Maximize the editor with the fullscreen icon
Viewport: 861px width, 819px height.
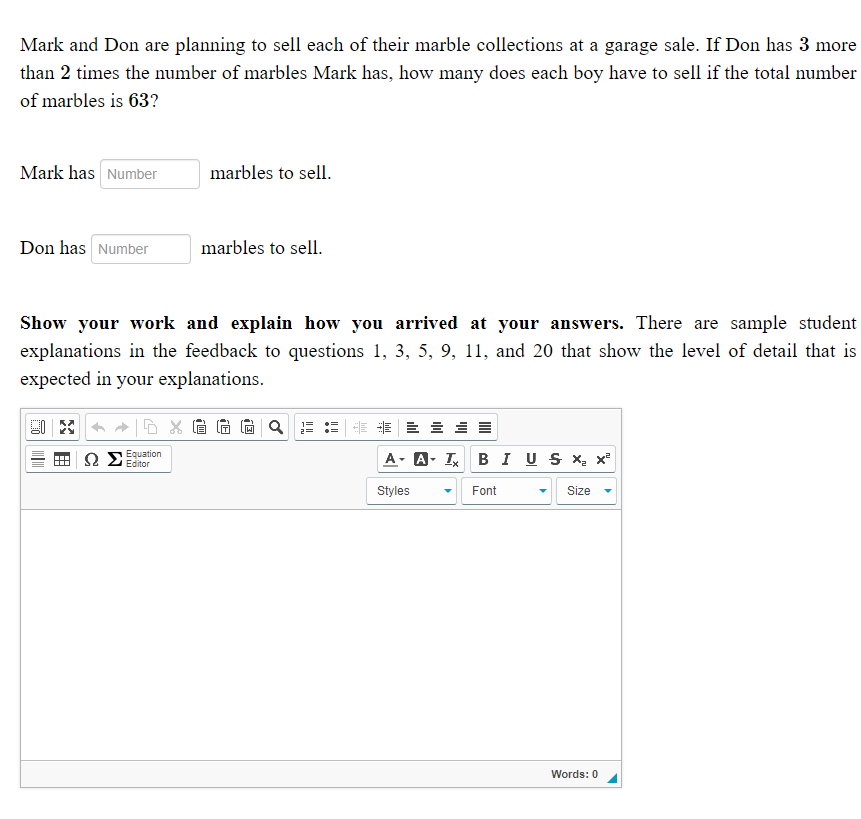tap(67, 427)
